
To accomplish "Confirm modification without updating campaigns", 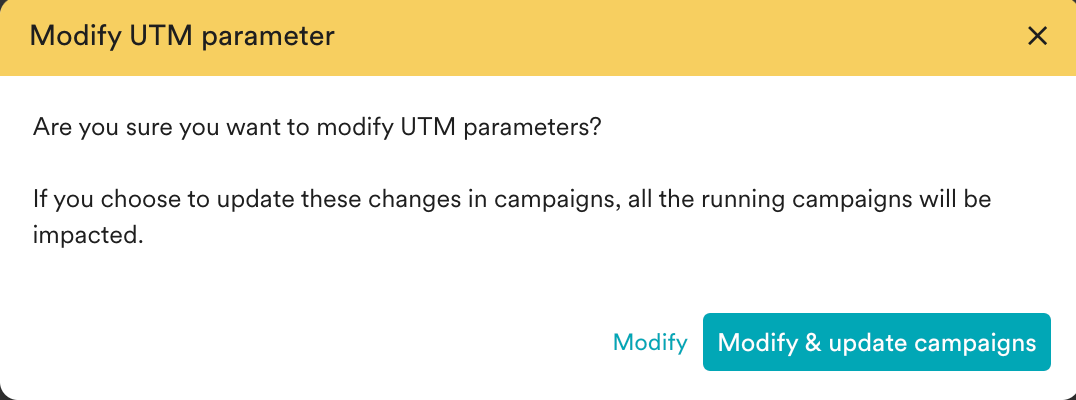I will [x=650, y=343].
